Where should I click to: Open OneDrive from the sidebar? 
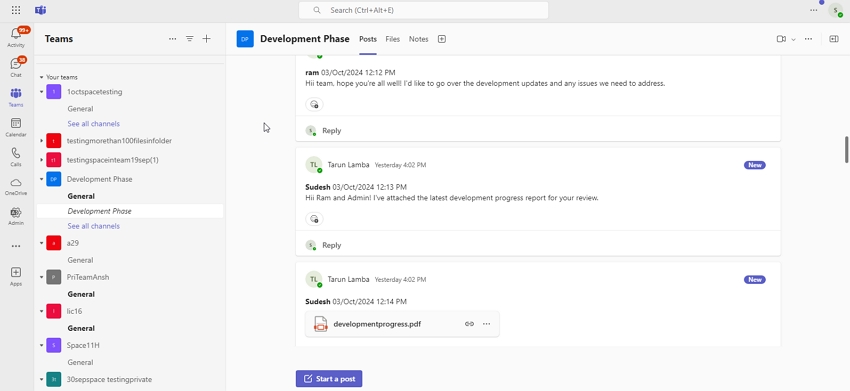point(16,186)
